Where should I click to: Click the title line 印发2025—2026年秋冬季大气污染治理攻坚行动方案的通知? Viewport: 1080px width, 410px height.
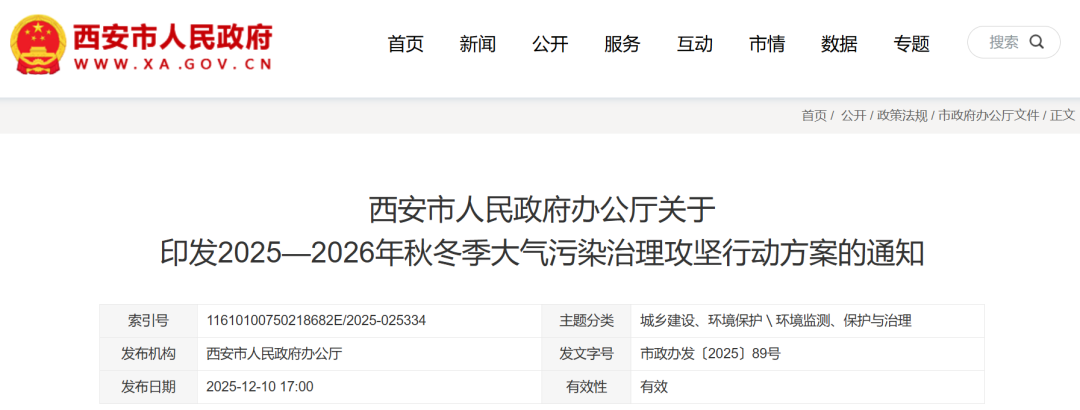(542, 255)
